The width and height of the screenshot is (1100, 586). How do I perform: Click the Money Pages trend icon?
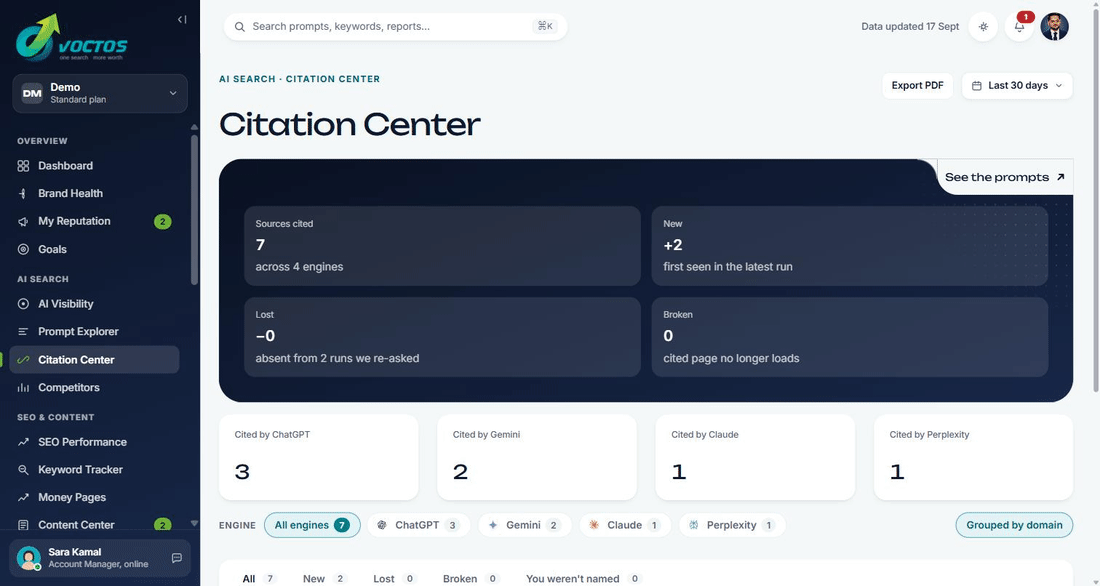pyautogui.click(x=23, y=497)
